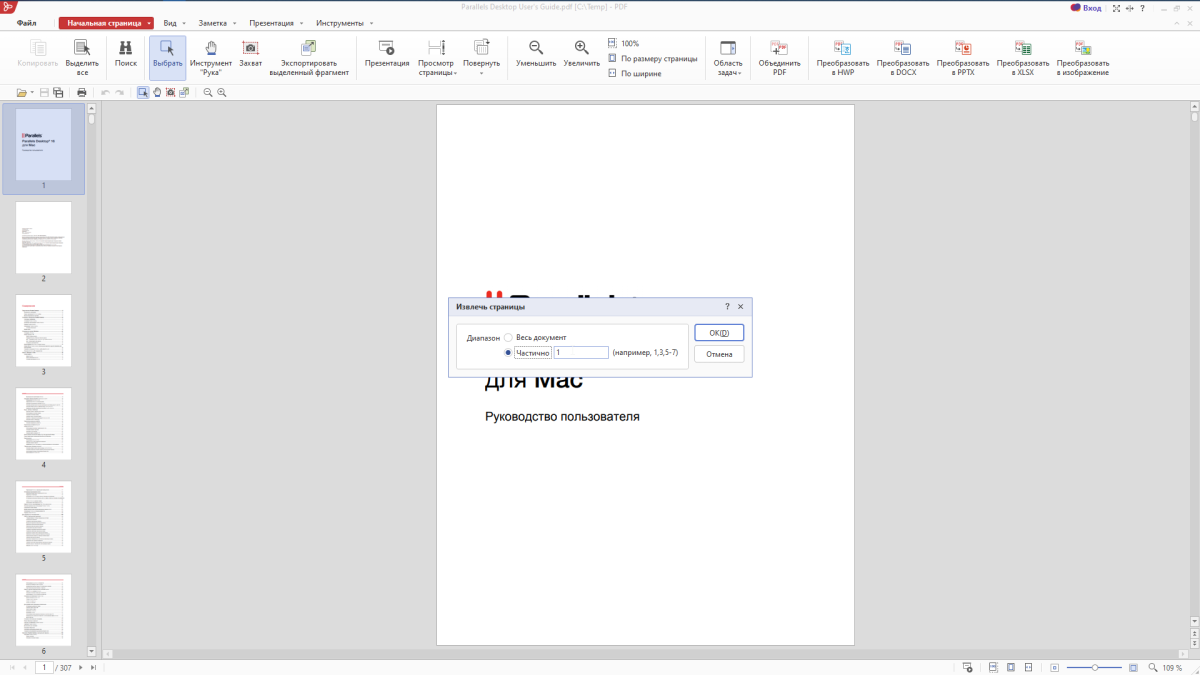Click zoom slider minimum end icon
This screenshot has width=1200, height=675.
tap(1053, 667)
